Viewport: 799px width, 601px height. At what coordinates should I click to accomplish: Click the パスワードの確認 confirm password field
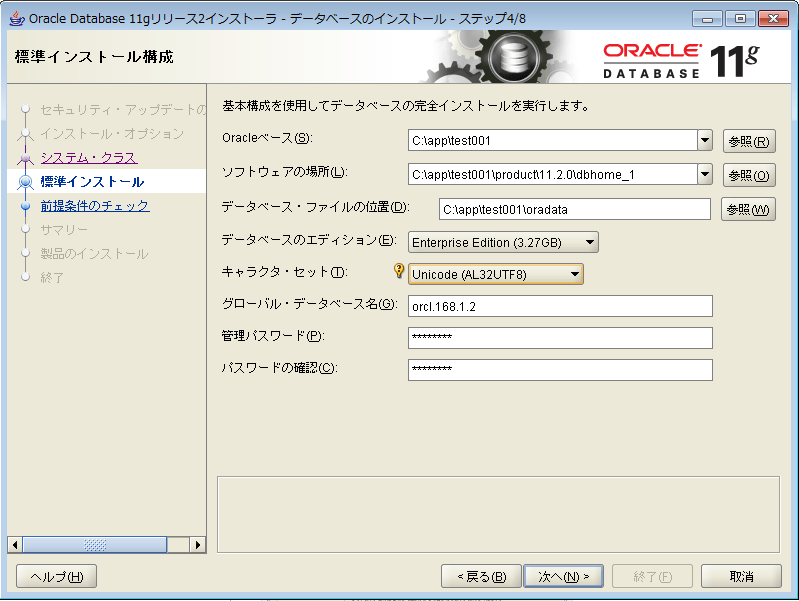point(560,370)
